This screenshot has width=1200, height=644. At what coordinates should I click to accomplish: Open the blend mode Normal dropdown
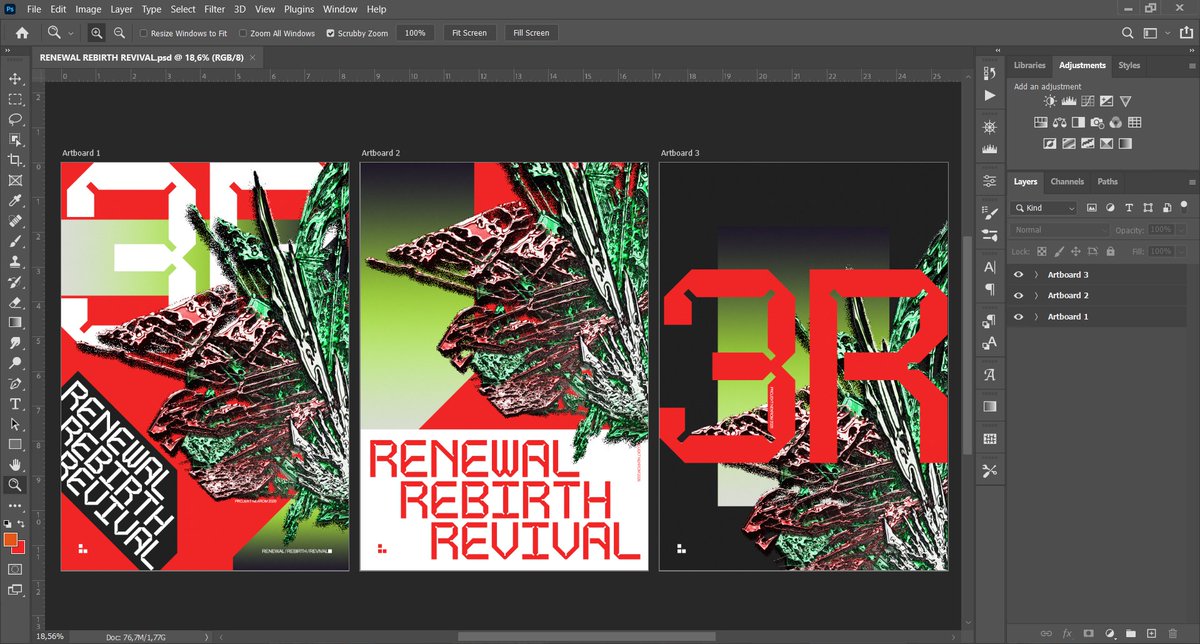[x=1061, y=230]
